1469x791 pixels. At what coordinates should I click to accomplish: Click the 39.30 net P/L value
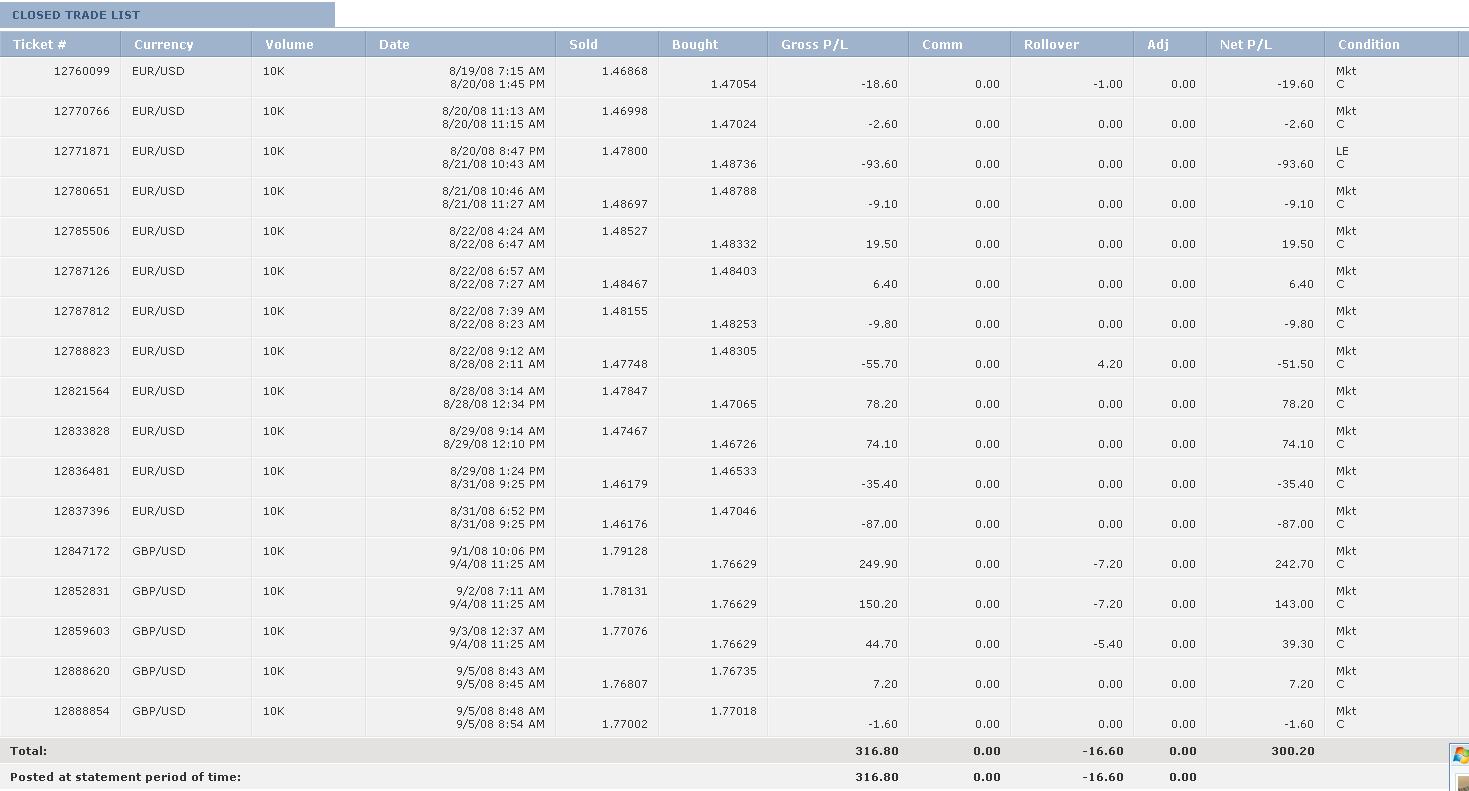click(1298, 644)
